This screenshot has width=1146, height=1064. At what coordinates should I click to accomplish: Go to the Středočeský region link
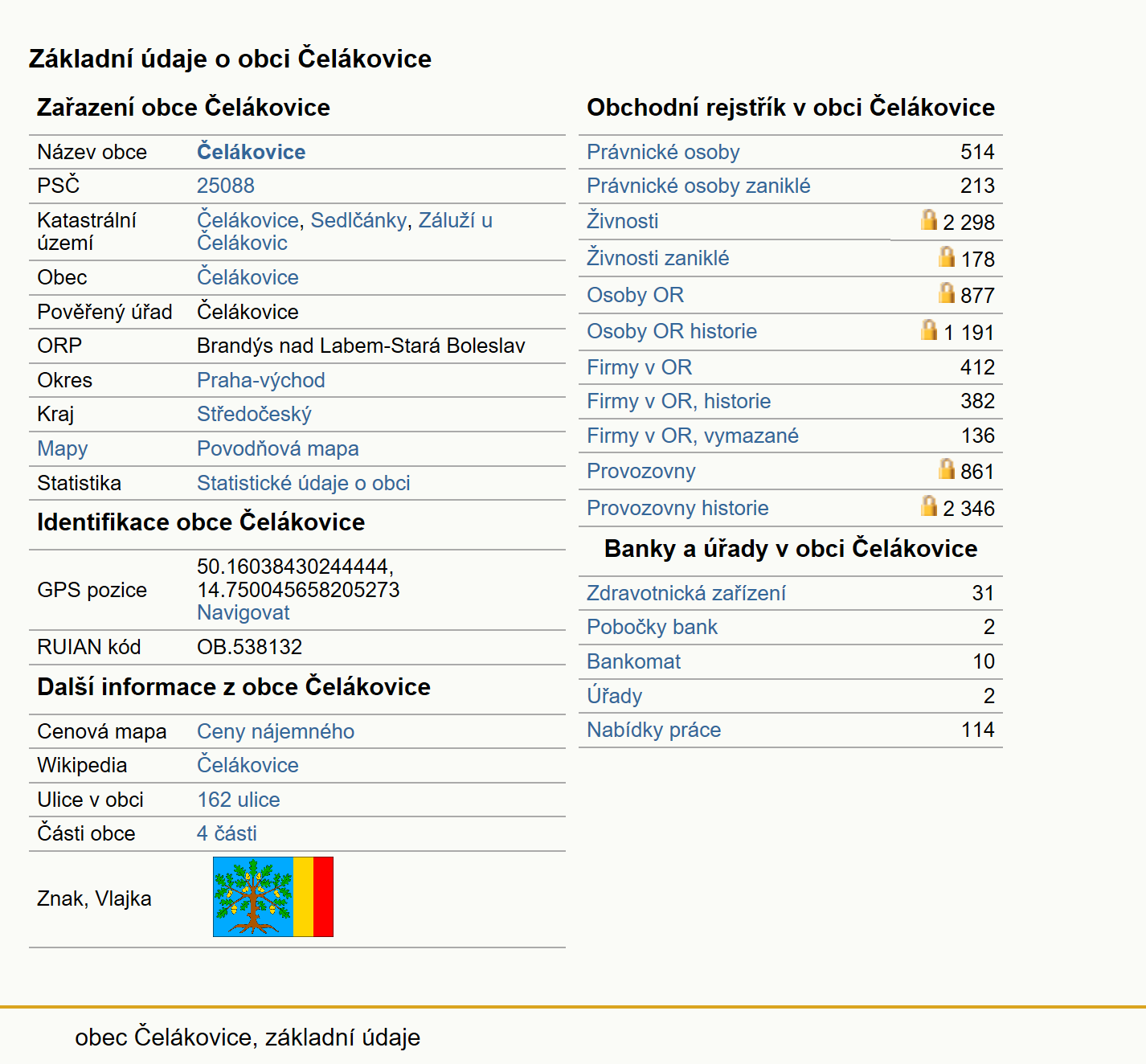pyautogui.click(x=254, y=414)
